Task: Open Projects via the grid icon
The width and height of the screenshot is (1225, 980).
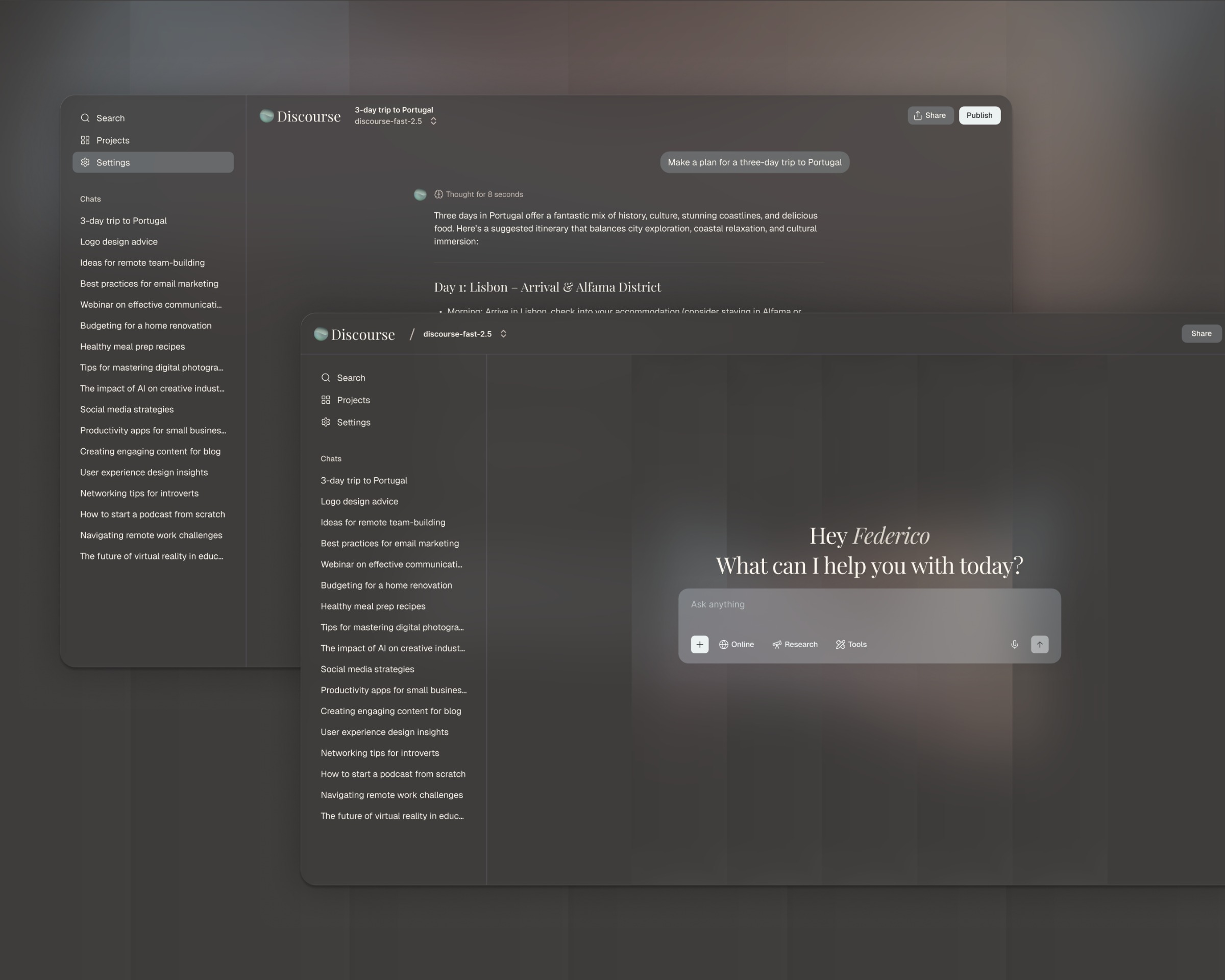Action: pyautogui.click(x=326, y=399)
